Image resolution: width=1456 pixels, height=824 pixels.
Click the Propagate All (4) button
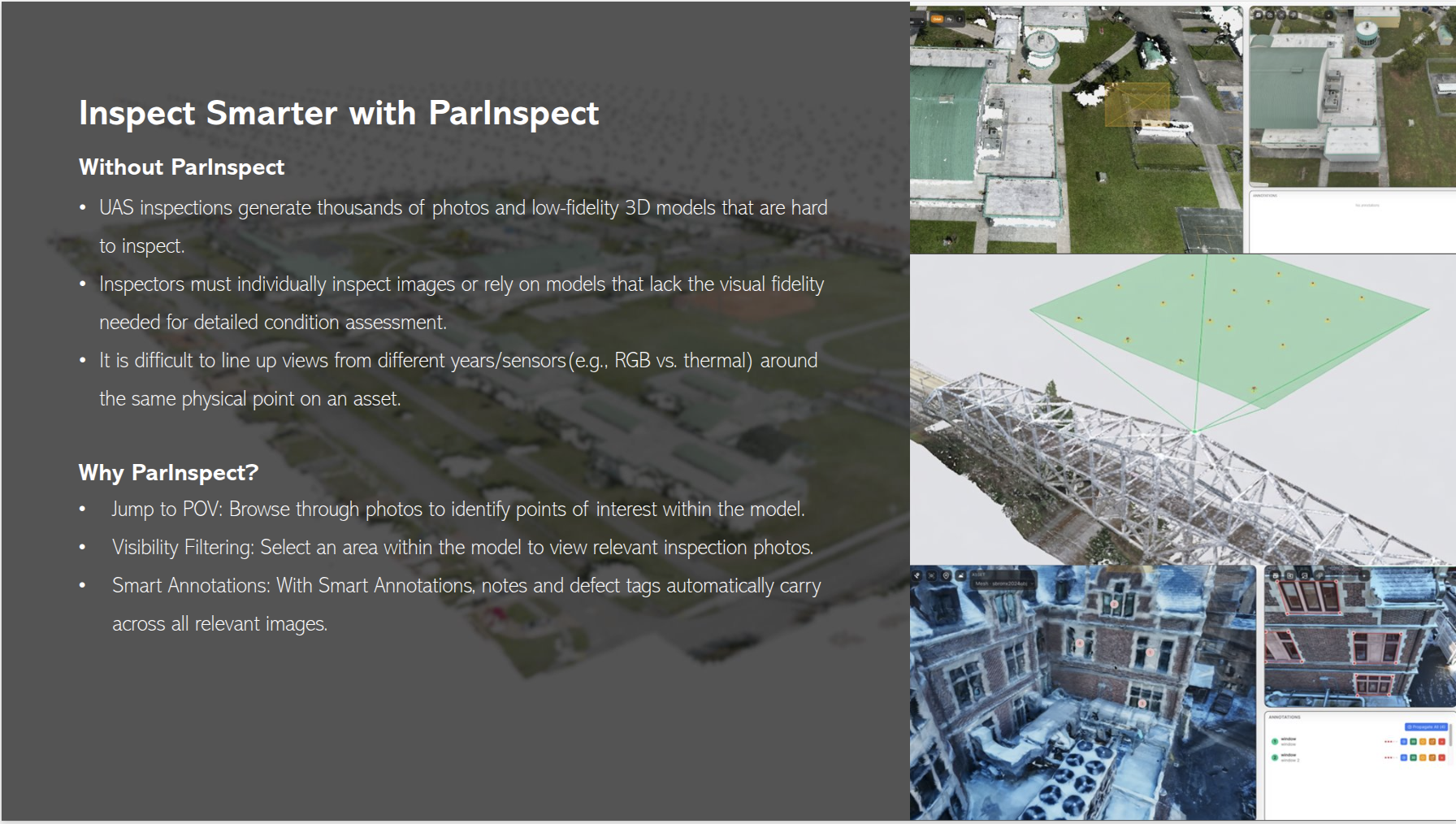click(x=1426, y=726)
